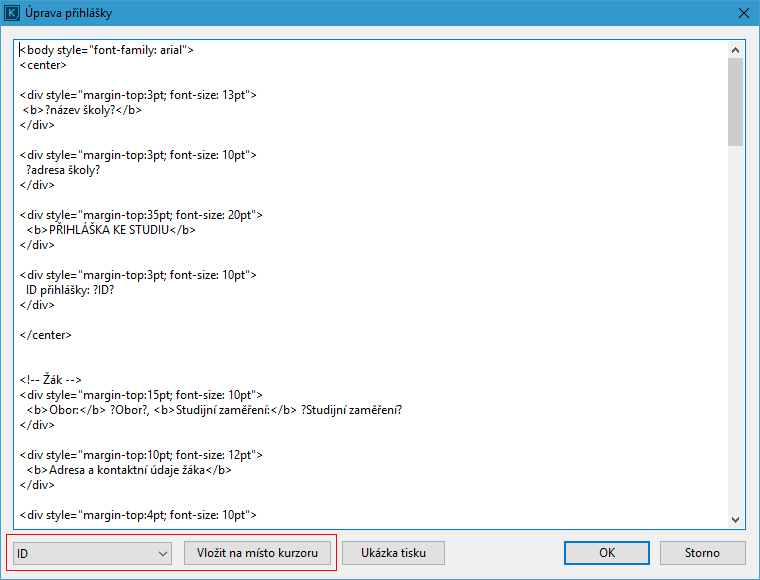The height and width of the screenshot is (580, 760).
Task: Click the application icon in the title bar
Action: click(14, 14)
